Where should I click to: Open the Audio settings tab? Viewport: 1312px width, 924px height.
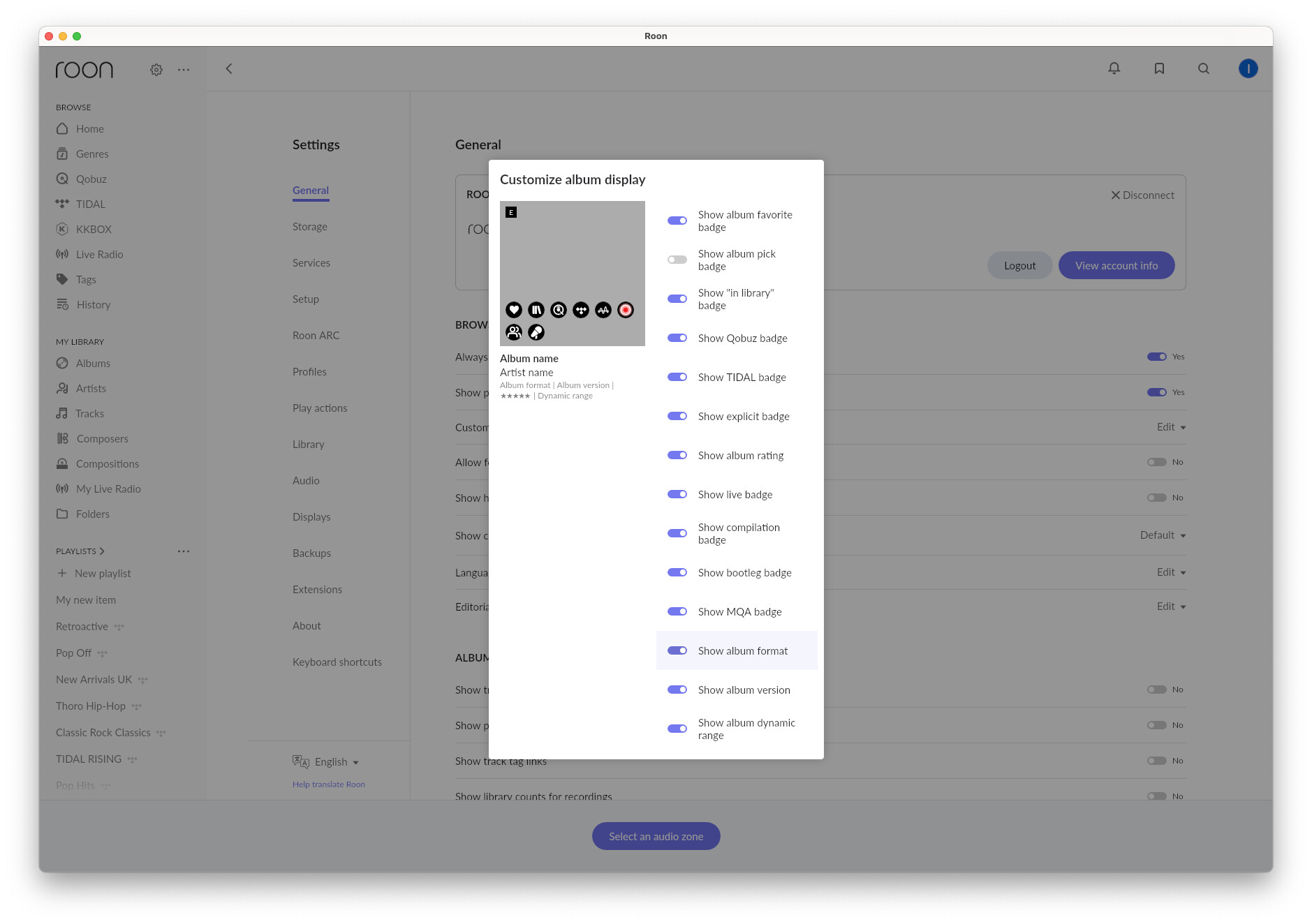306,481
